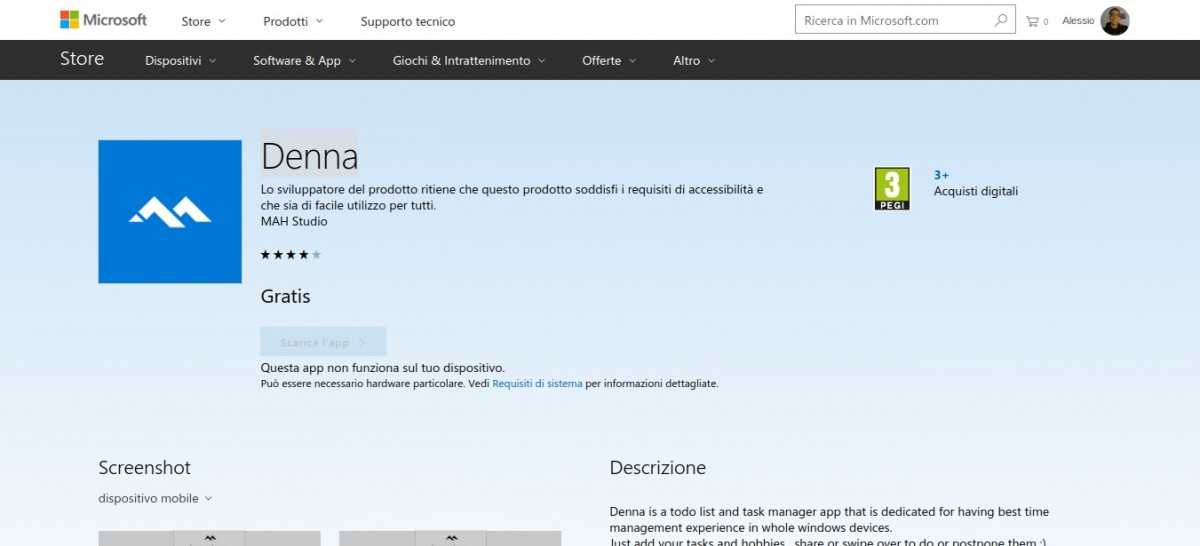Click 'Questa app non funziona' message
Image resolution: width=1200 pixels, height=546 pixels.
click(x=383, y=368)
